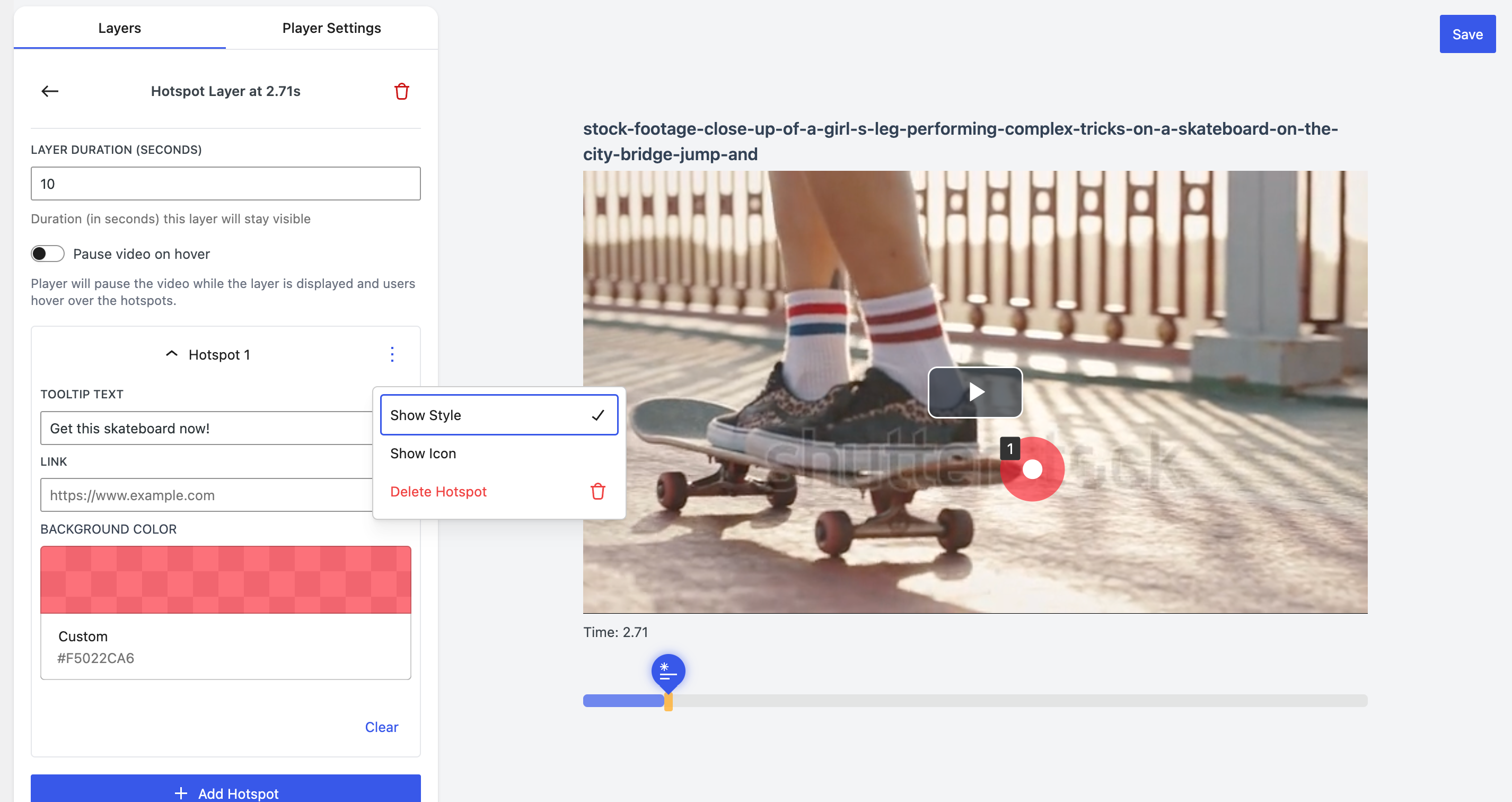Open the Layers tab
Image resolution: width=1512 pixels, height=802 pixels.
(120, 28)
